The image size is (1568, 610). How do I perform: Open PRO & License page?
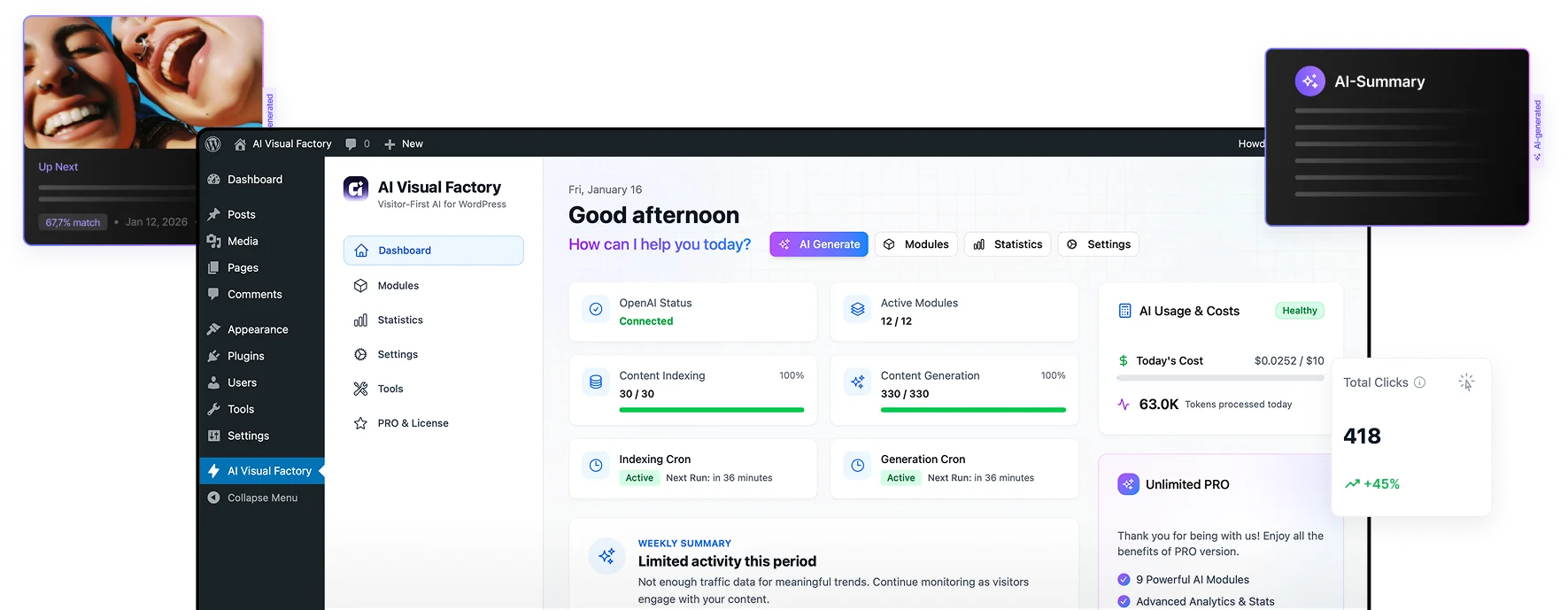pos(413,423)
